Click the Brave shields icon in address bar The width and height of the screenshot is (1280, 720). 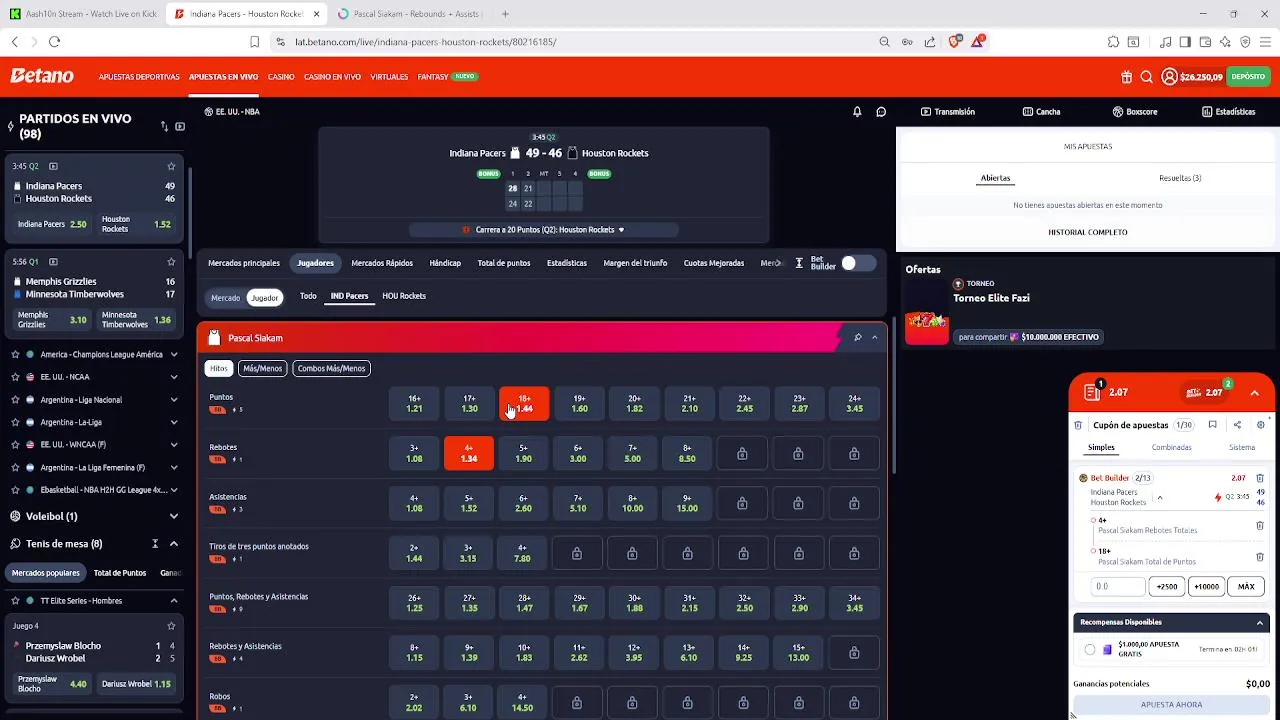point(954,42)
